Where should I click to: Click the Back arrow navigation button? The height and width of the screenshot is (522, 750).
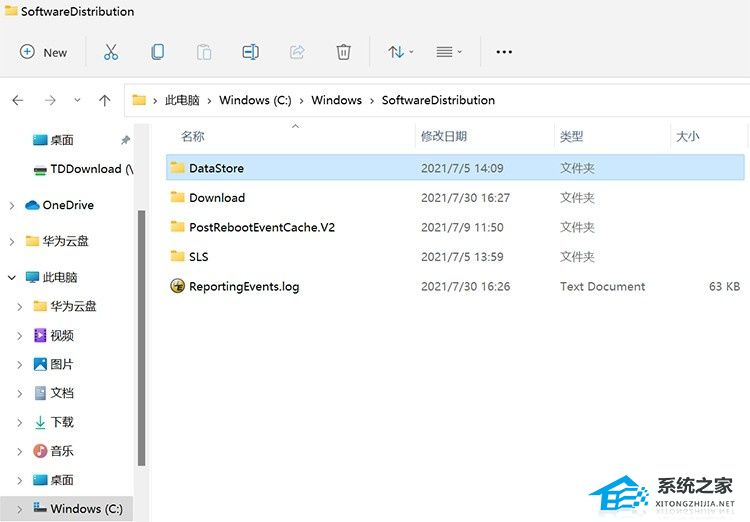tap(18, 100)
